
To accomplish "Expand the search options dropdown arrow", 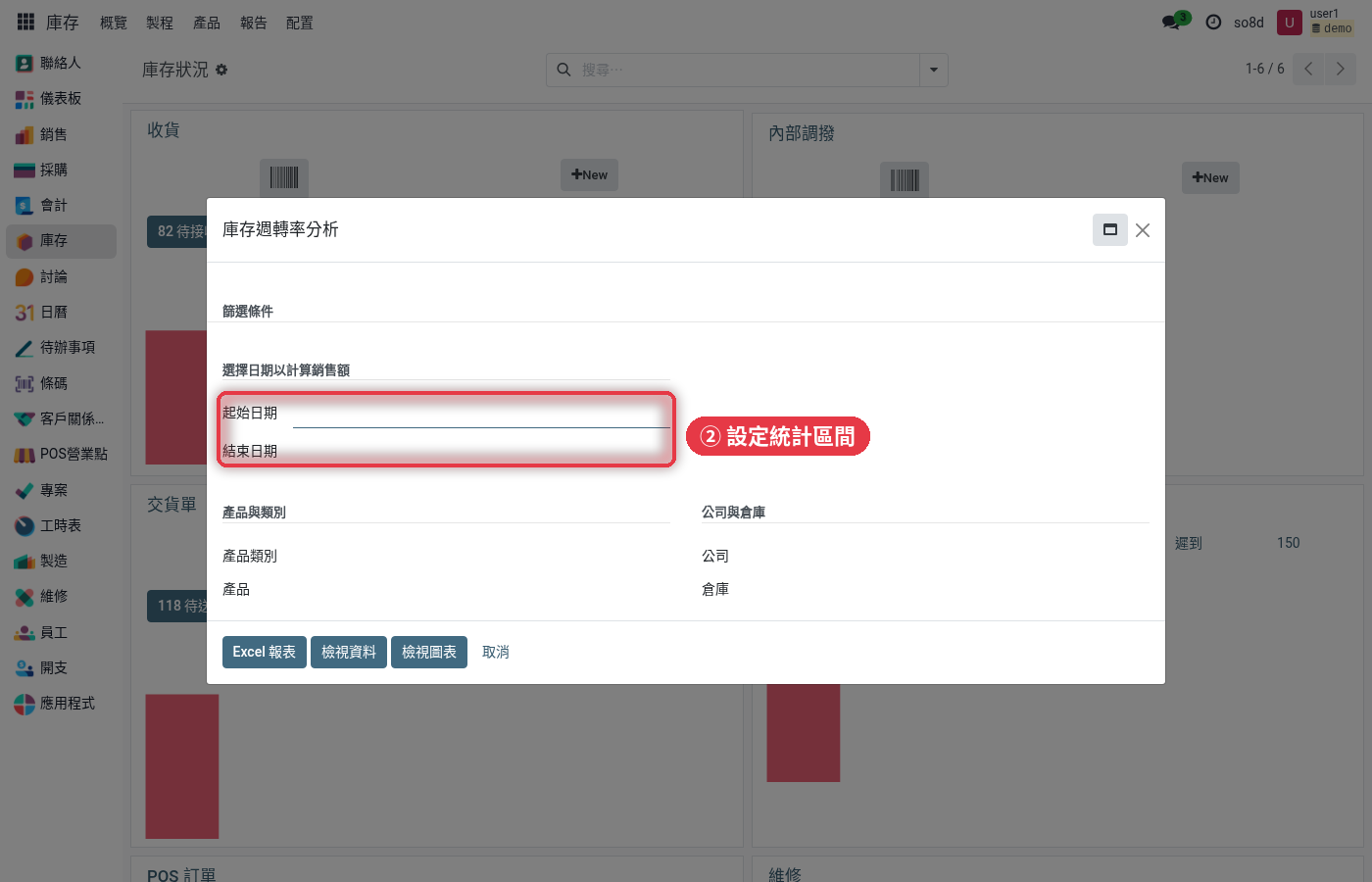I will (x=934, y=70).
